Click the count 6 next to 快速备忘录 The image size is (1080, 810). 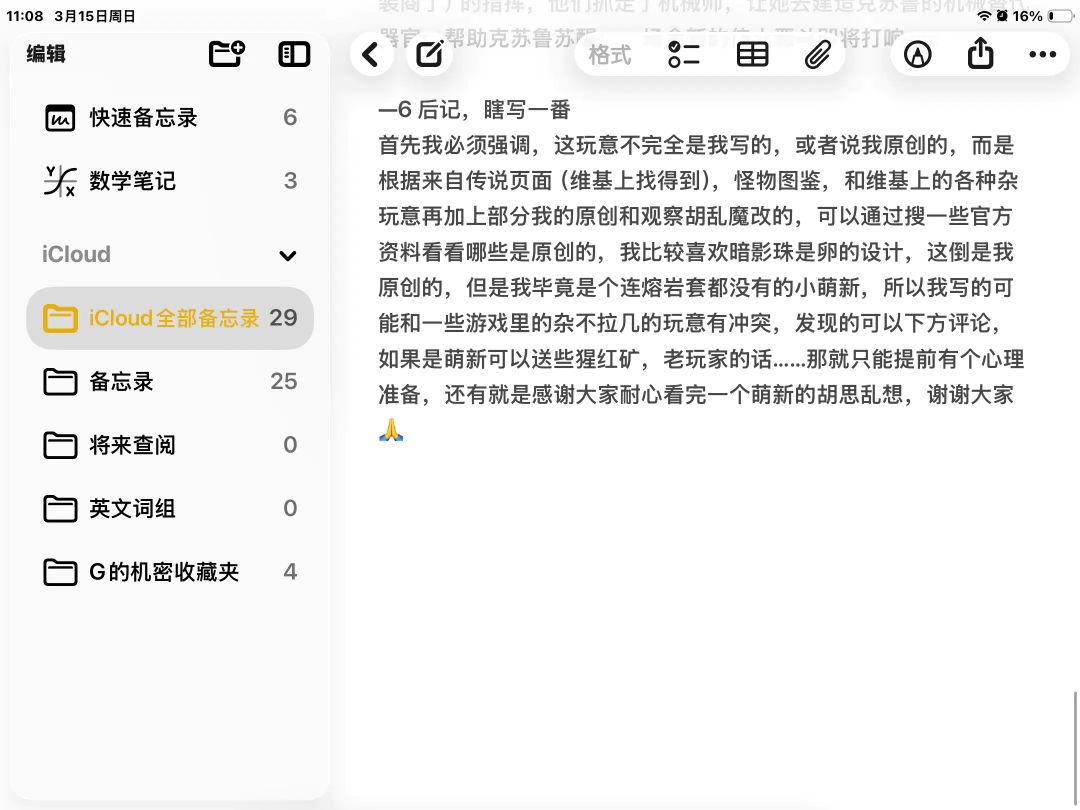290,117
